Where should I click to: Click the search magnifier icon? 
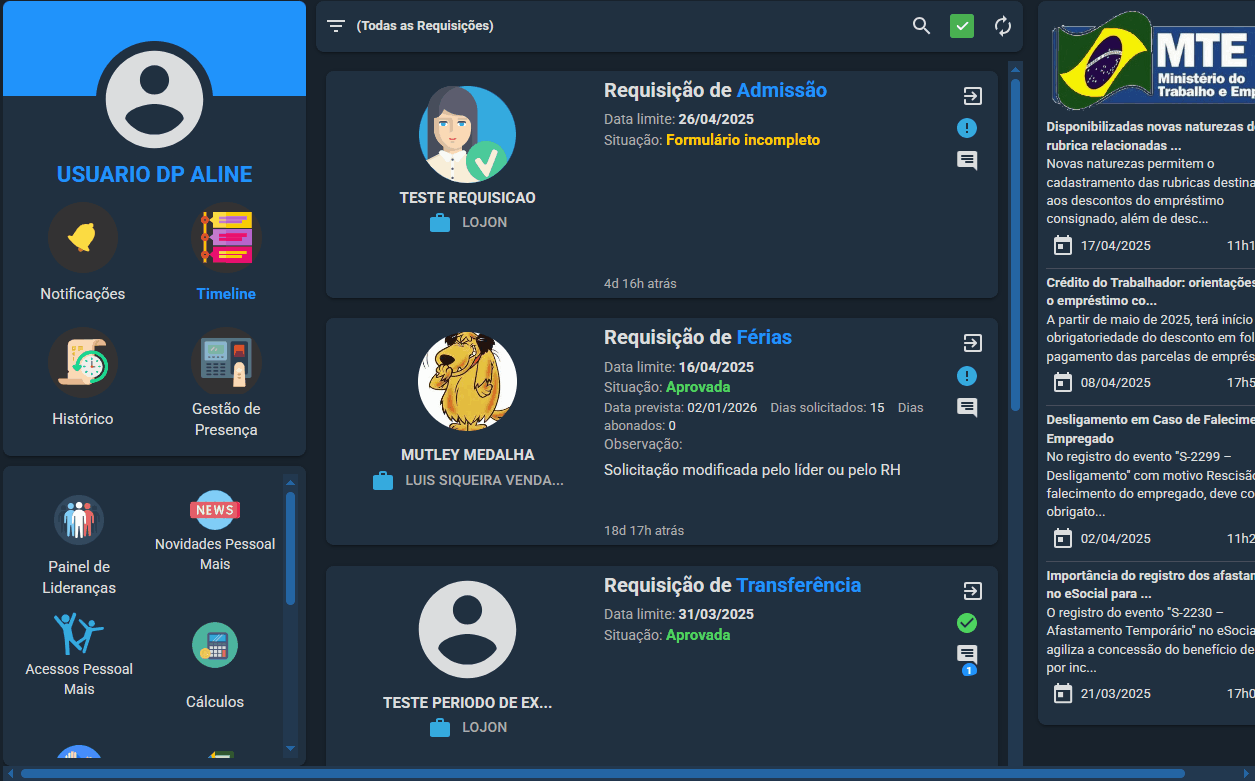[922, 26]
